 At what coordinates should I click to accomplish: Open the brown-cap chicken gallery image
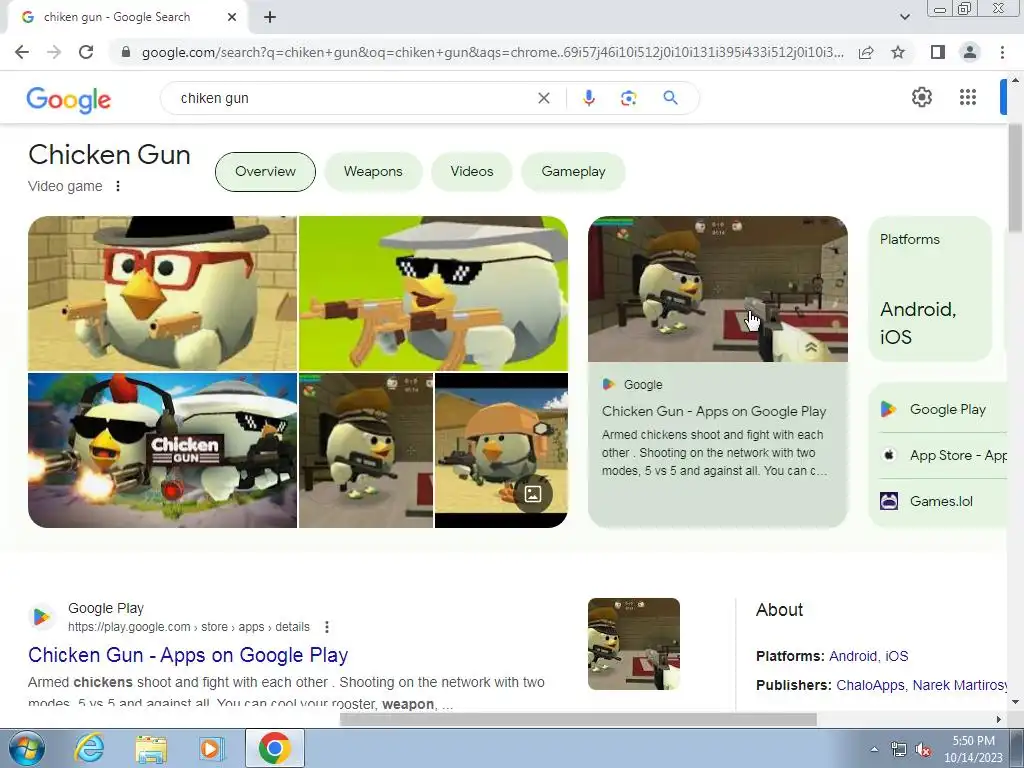coord(366,451)
